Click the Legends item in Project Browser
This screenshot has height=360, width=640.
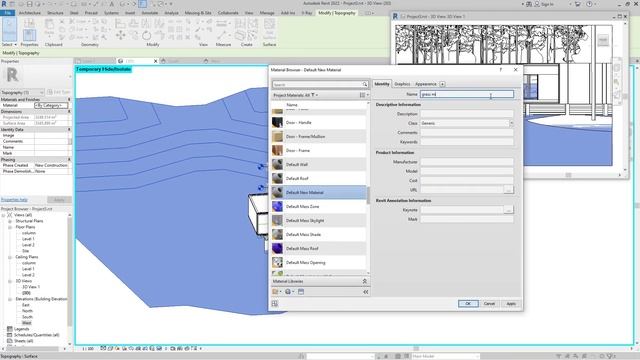coord(22,329)
